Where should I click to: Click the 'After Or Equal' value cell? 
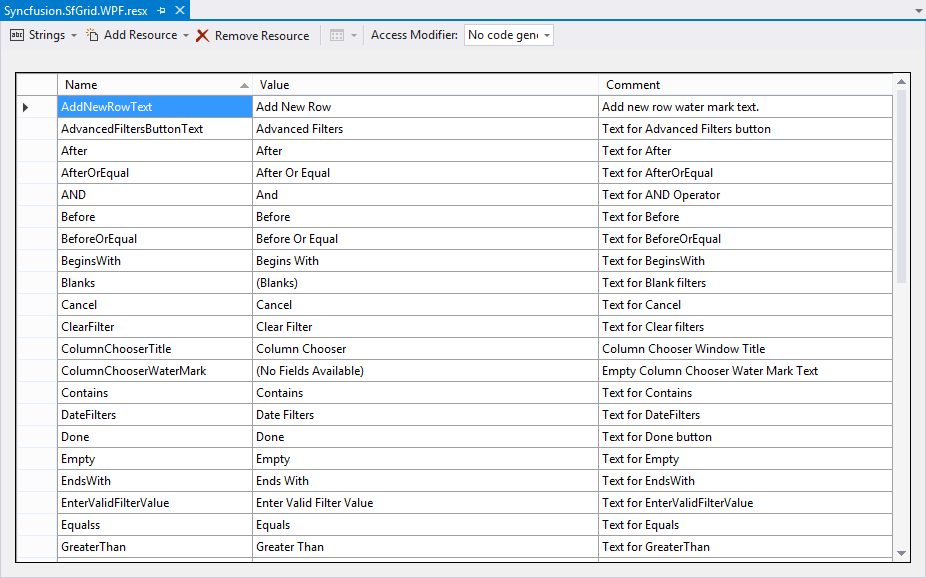pyautogui.click(x=425, y=173)
